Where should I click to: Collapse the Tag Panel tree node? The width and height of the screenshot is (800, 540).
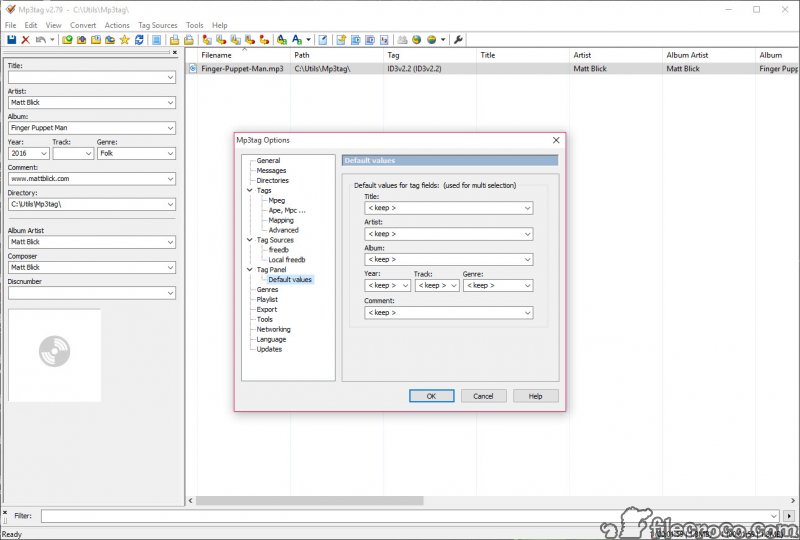(x=249, y=269)
